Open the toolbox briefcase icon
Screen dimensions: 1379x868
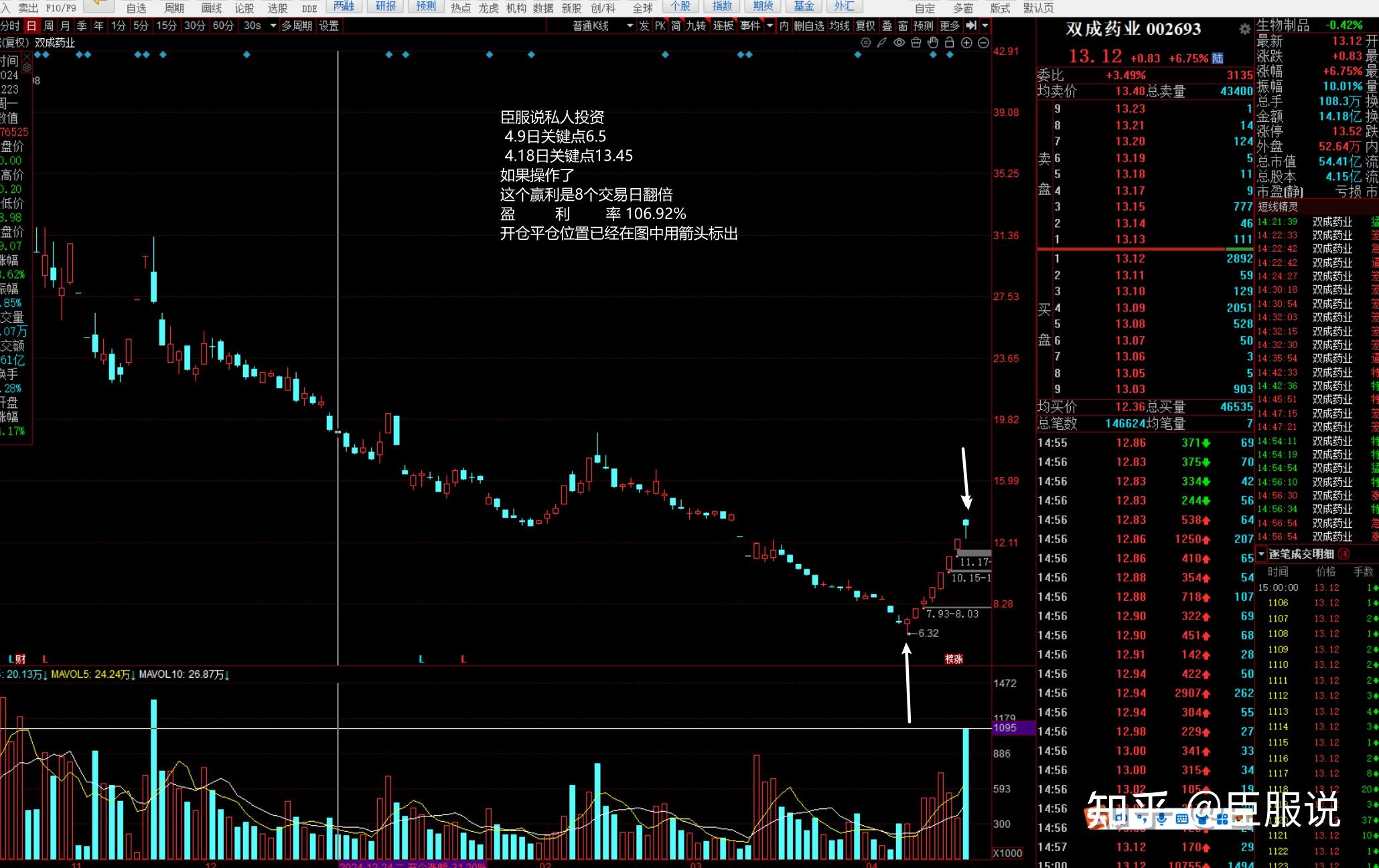(916, 43)
